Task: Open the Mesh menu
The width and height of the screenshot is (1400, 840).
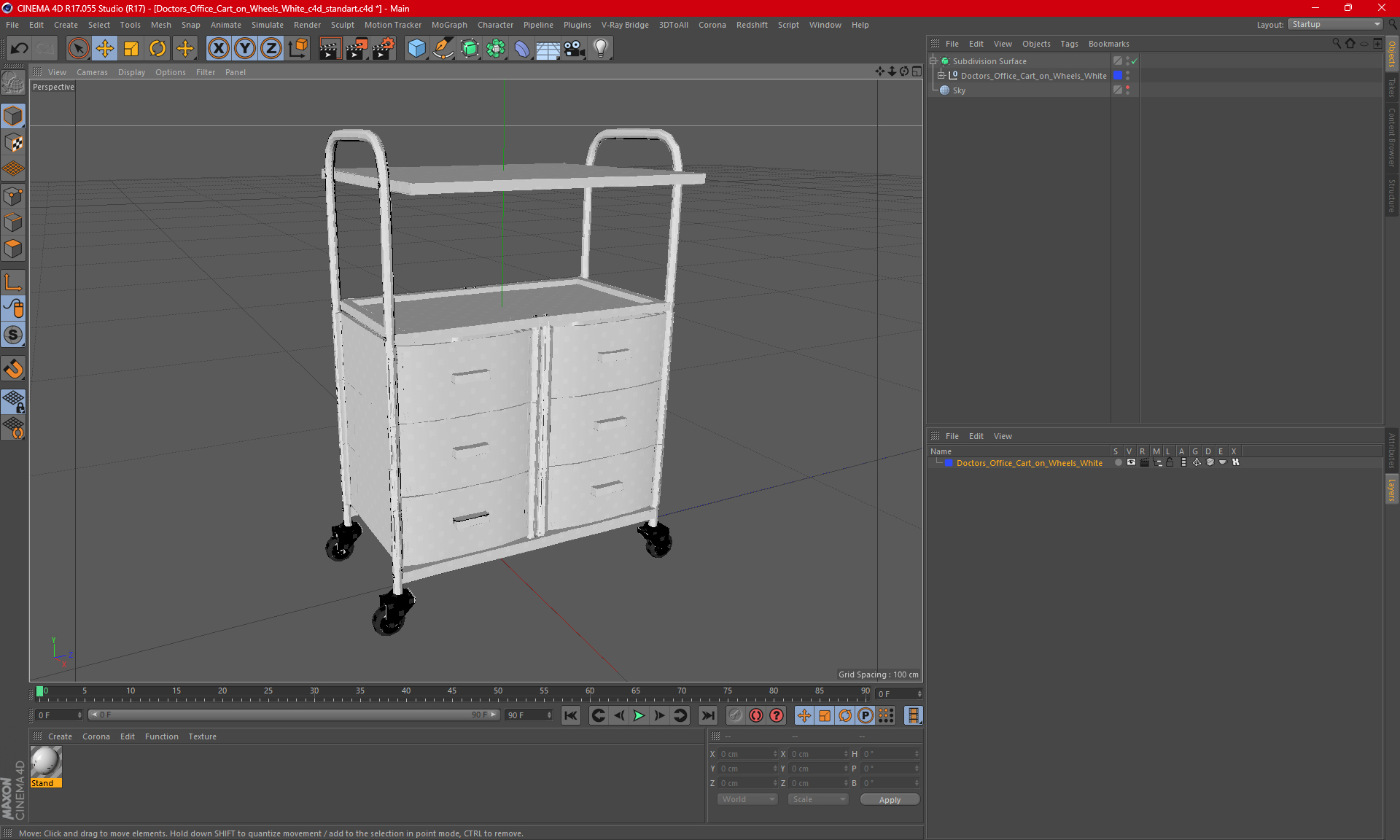Action: 160,25
